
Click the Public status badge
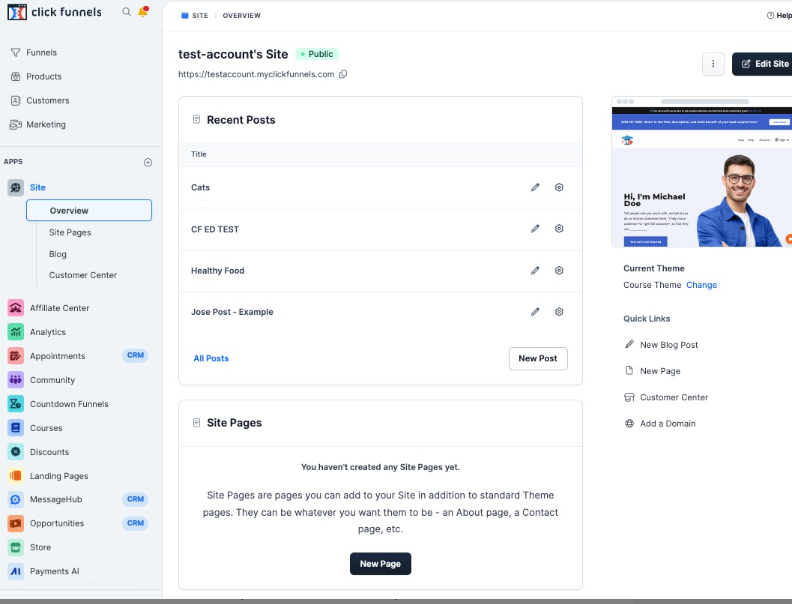coord(317,54)
